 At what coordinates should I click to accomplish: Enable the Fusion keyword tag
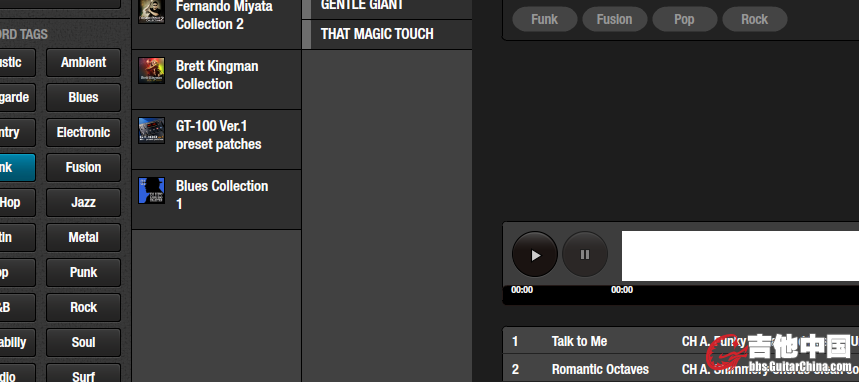pos(83,167)
